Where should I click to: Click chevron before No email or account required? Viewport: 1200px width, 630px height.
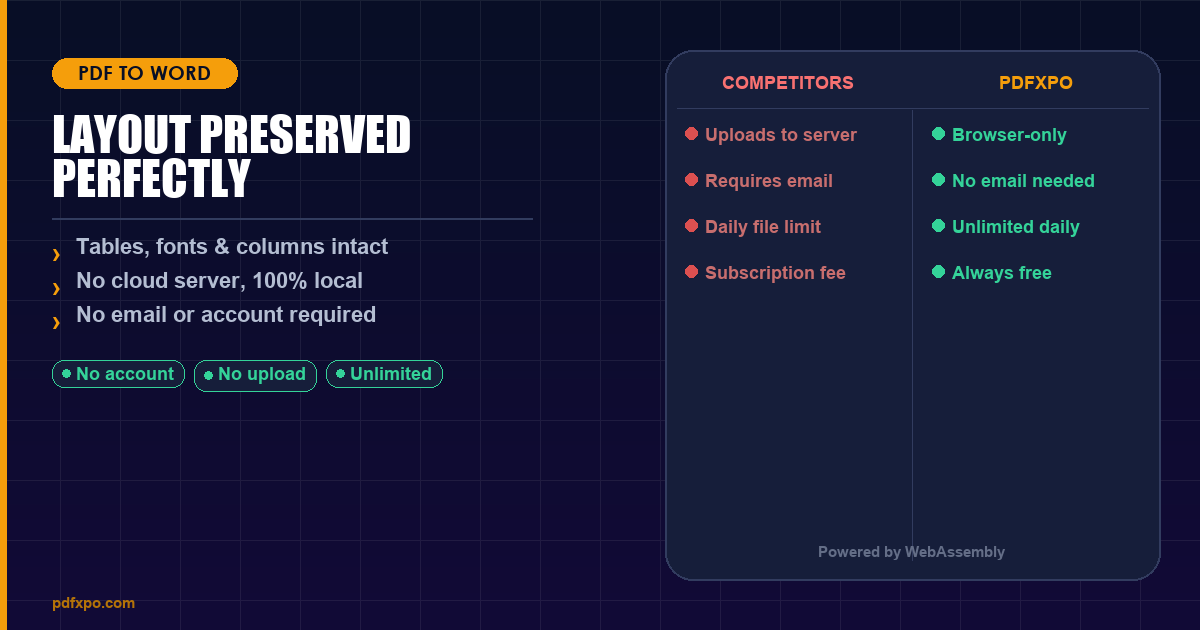[x=57, y=323]
